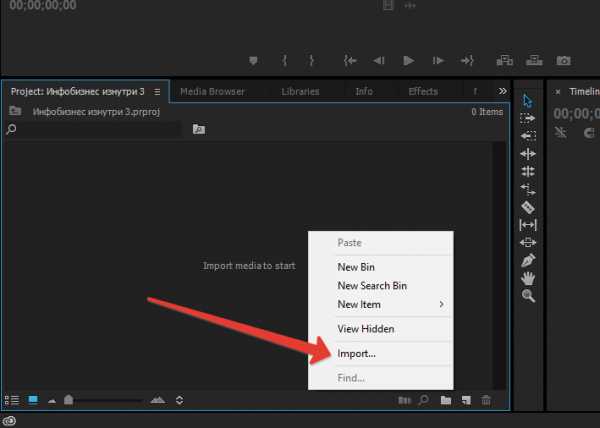Switch Project panel to Icon view
Screen dimensions: 600x428
[32, 400]
